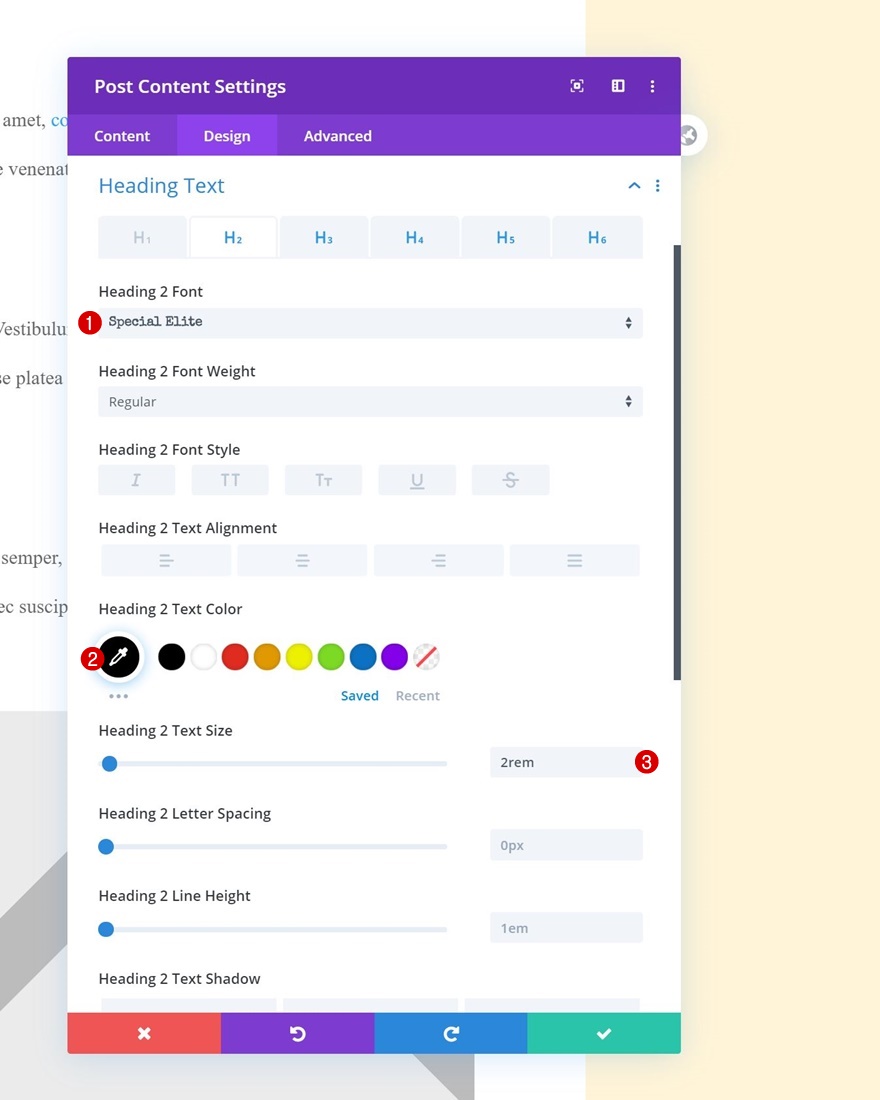Select the transparent no-color swatch
The image size is (880, 1100).
click(427, 657)
